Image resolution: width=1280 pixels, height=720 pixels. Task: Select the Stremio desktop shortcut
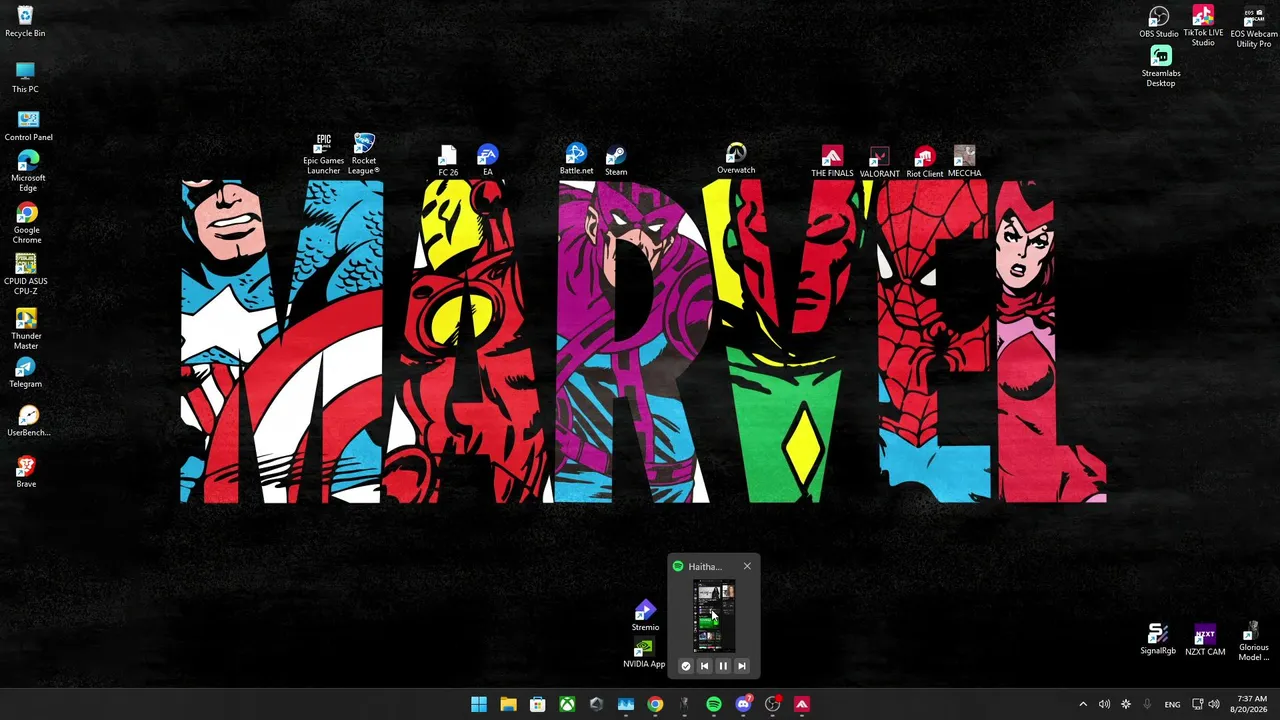coord(645,616)
